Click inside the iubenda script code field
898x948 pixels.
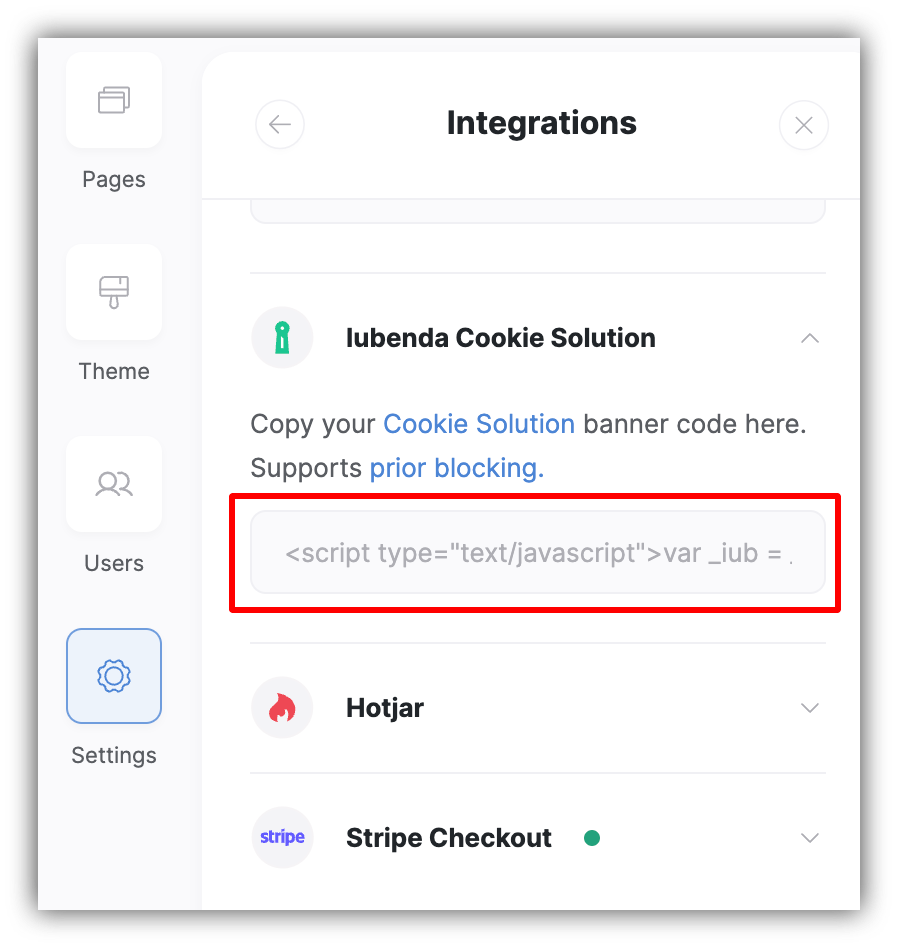pos(537,552)
